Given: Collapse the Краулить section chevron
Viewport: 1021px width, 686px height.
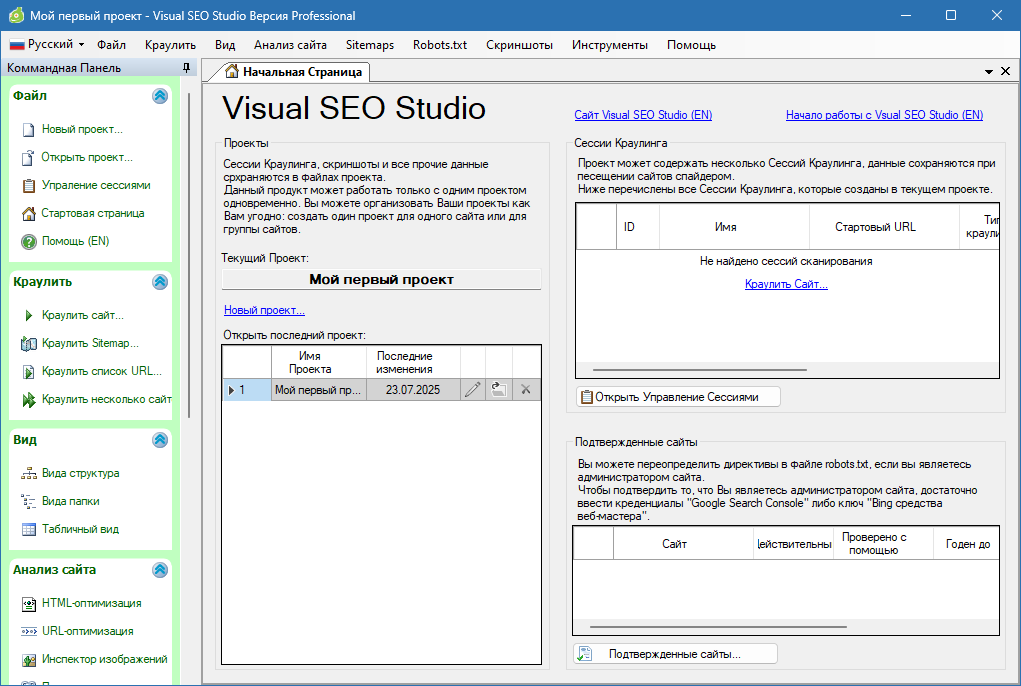Looking at the screenshot, I should [160, 282].
